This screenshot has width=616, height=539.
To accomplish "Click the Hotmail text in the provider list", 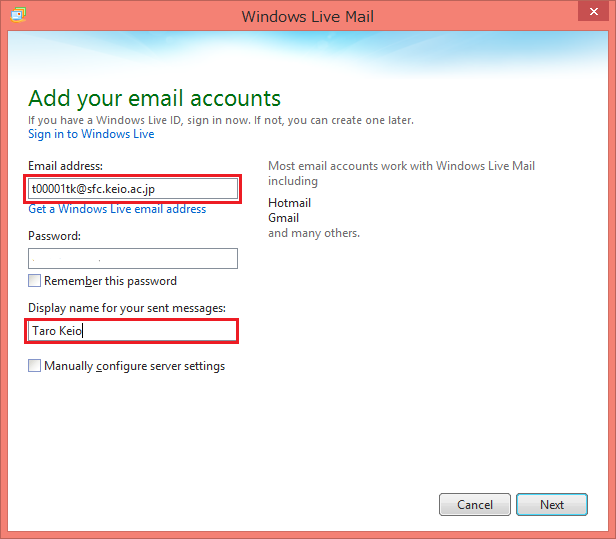I will [x=289, y=203].
